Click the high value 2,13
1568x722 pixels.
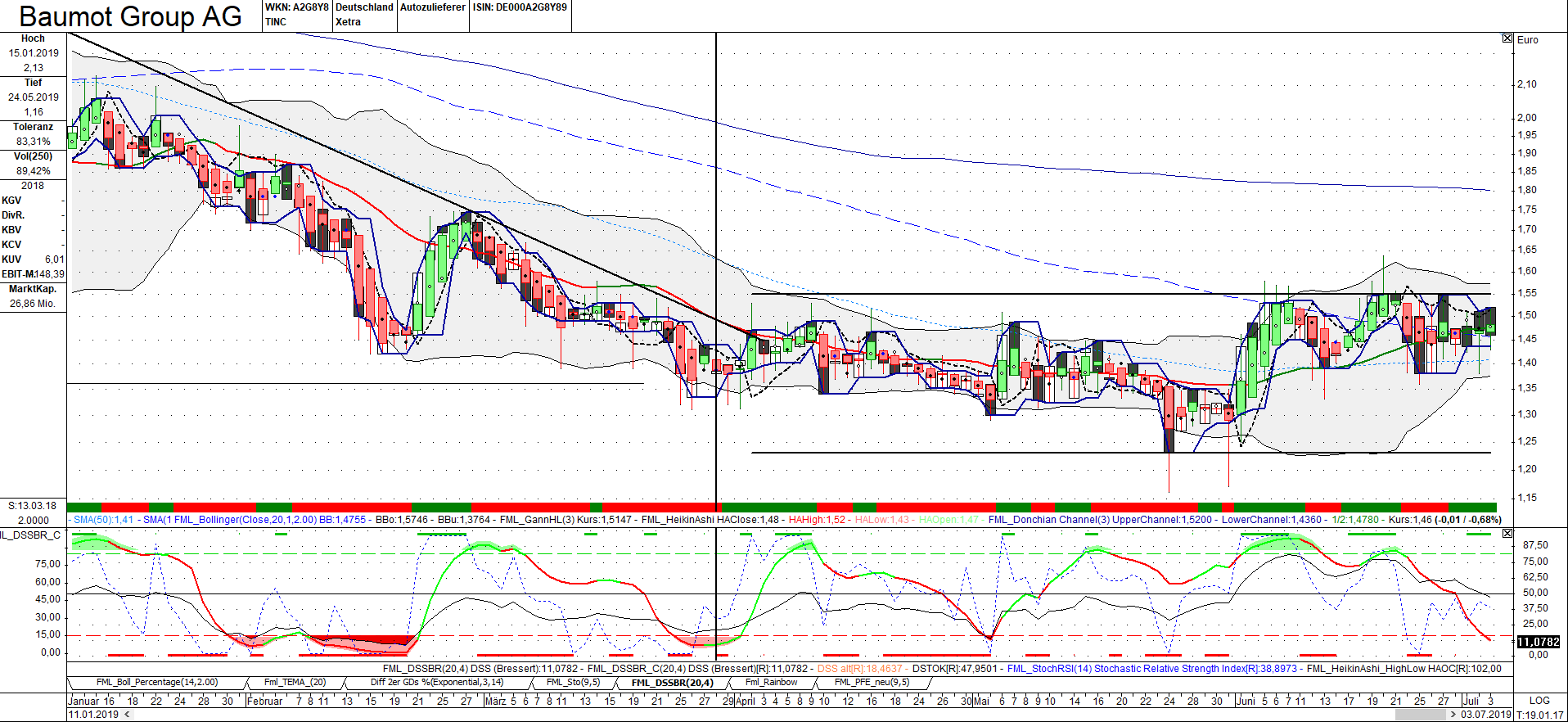(x=34, y=68)
